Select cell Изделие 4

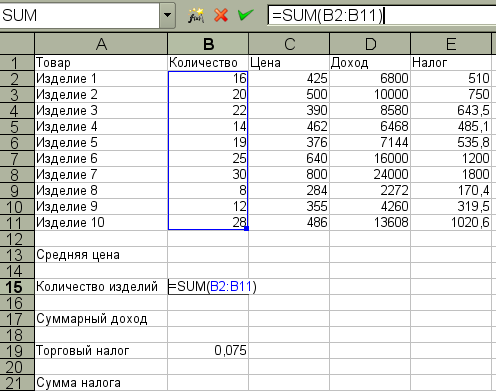pos(101,127)
